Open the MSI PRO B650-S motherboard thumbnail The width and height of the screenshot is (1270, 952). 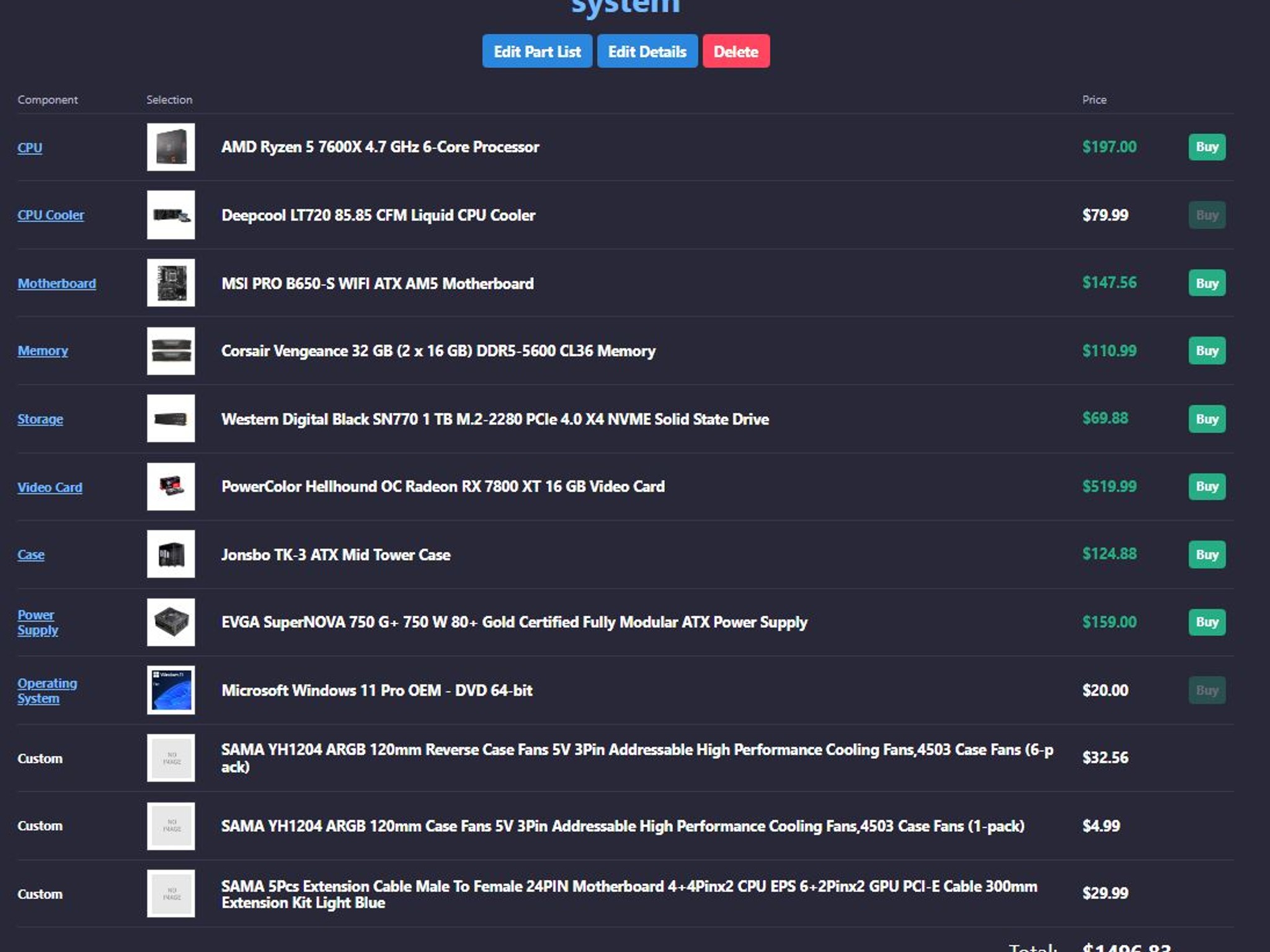[x=171, y=283]
